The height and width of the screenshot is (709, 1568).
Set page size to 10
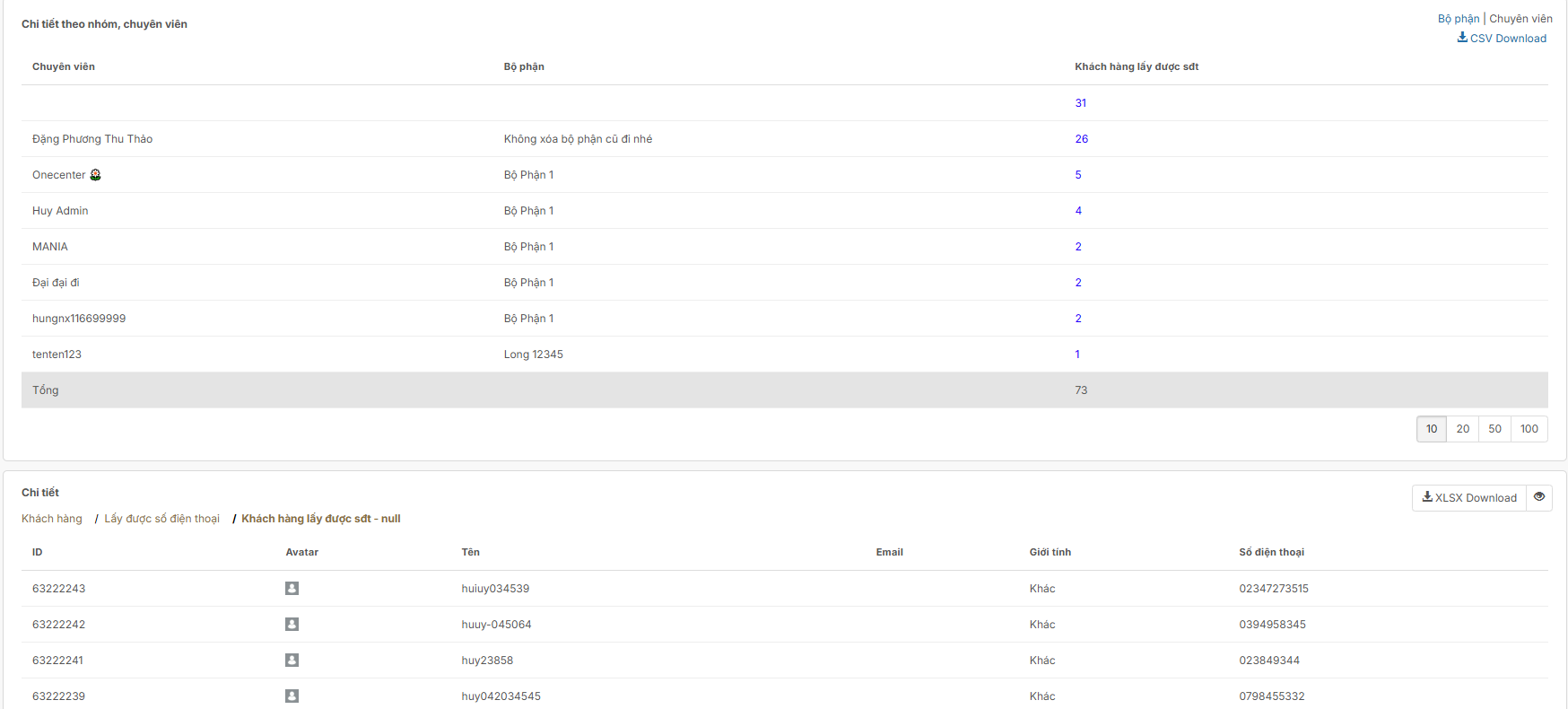(1431, 429)
